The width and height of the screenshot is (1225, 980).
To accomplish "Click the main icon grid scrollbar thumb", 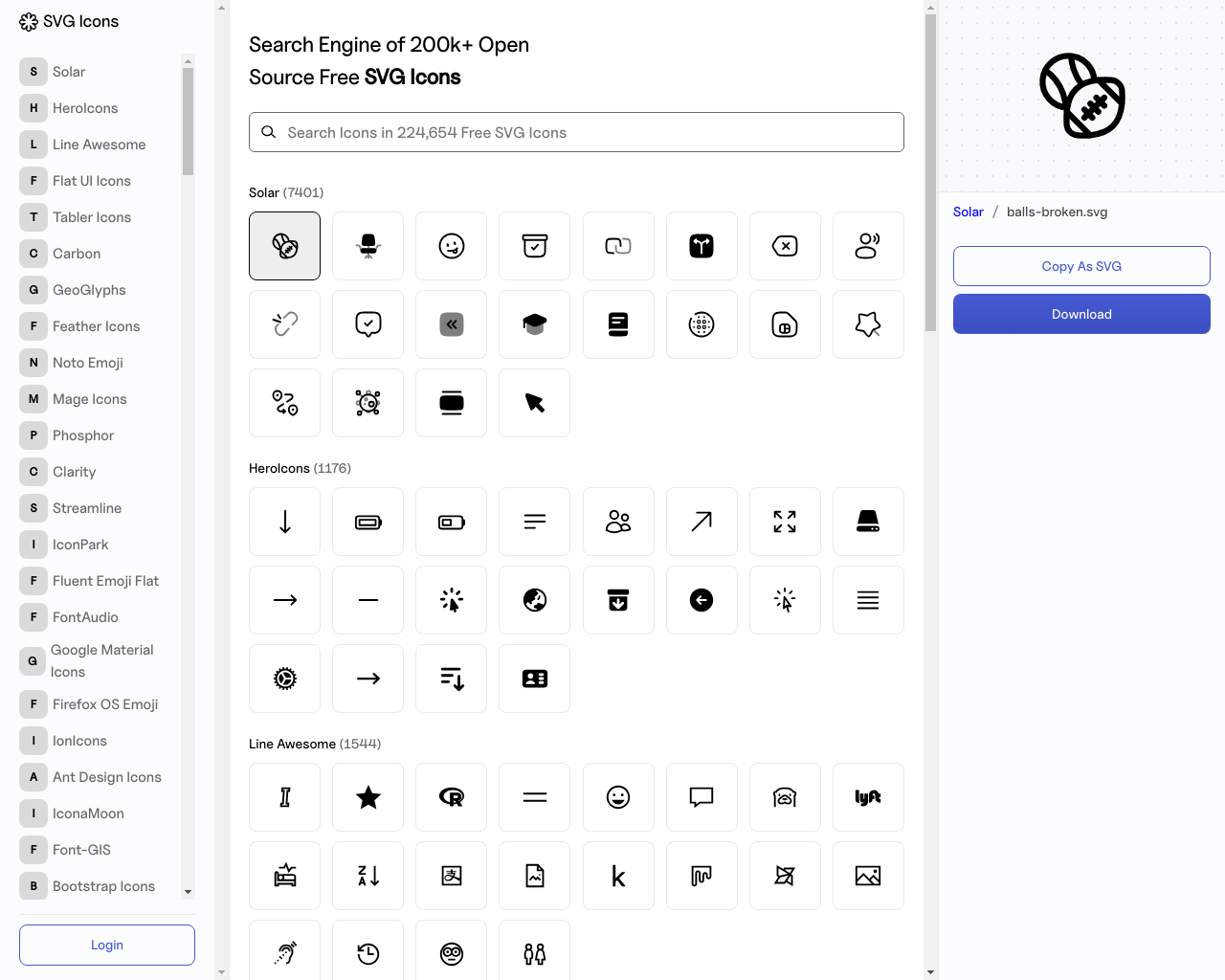I will tap(930, 172).
